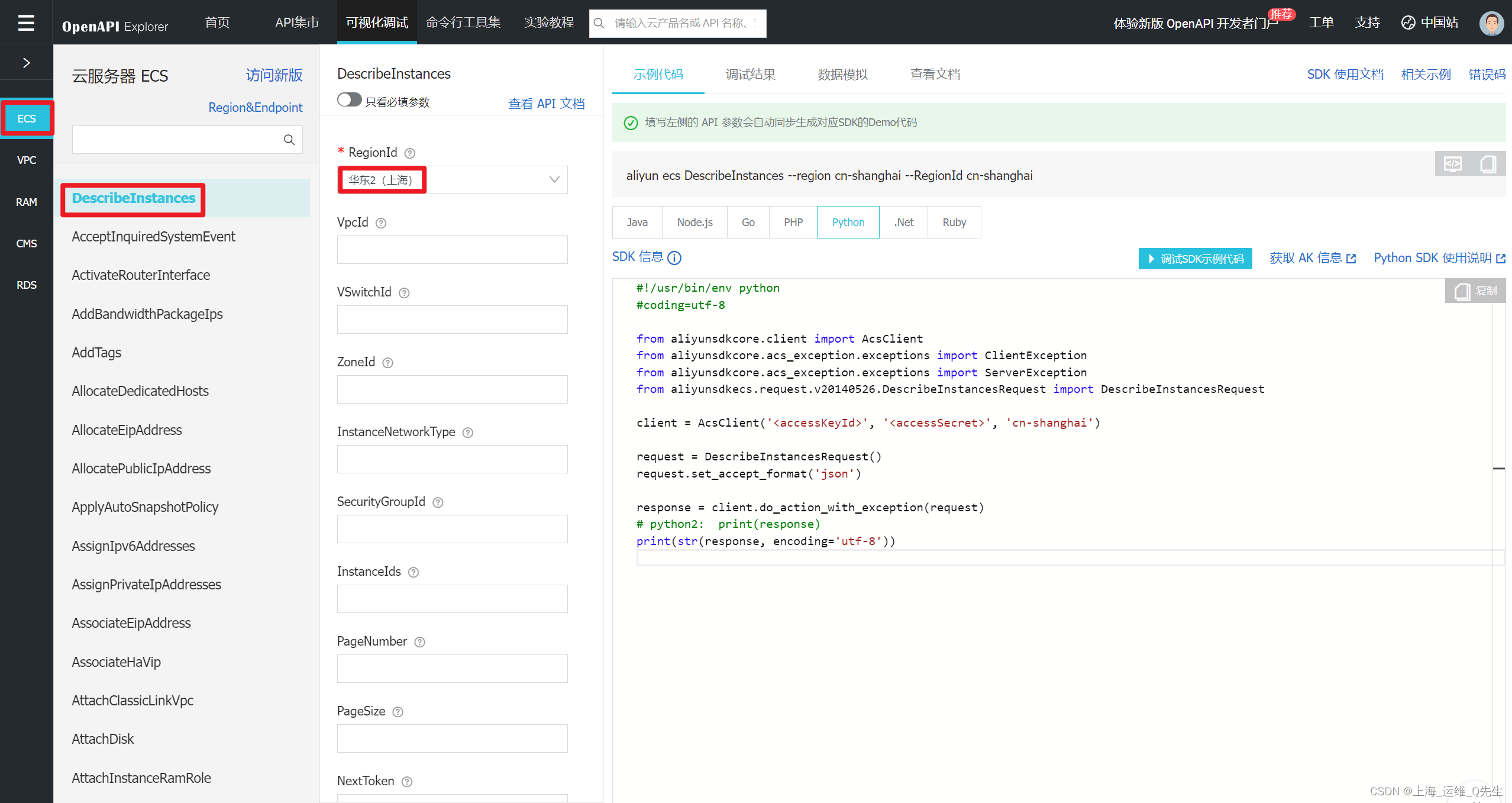Select AcceptInquiredSystemEvent in API list
The height and width of the screenshot is (803, 1512).
tap(153, 237)
